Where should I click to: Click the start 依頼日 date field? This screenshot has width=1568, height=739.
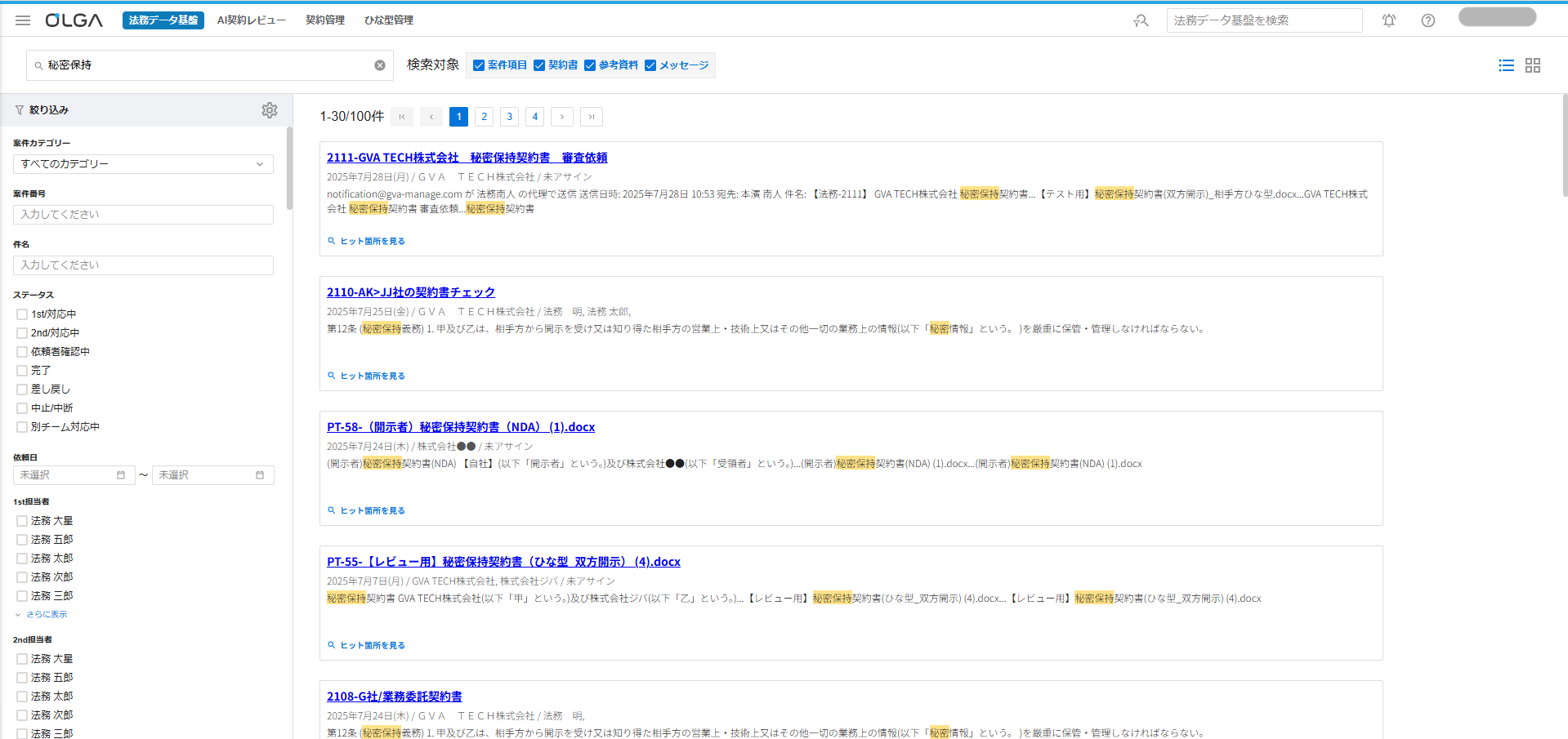point(74,475)
